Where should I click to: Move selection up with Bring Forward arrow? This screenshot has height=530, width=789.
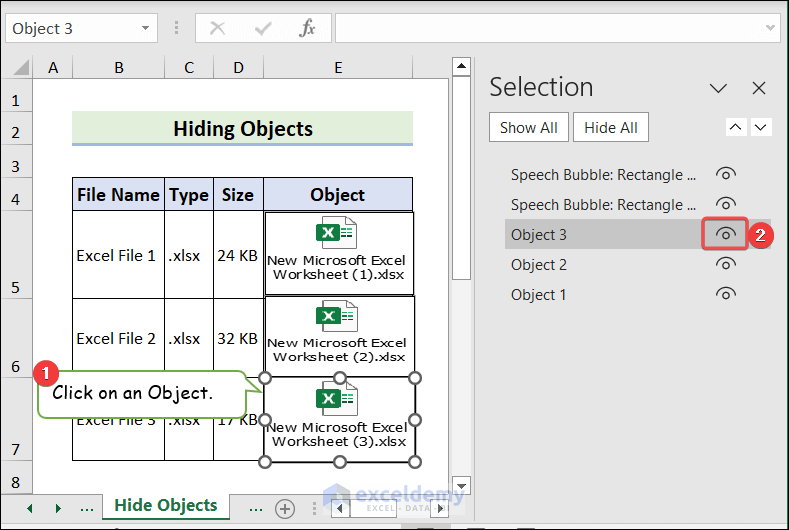736,127
